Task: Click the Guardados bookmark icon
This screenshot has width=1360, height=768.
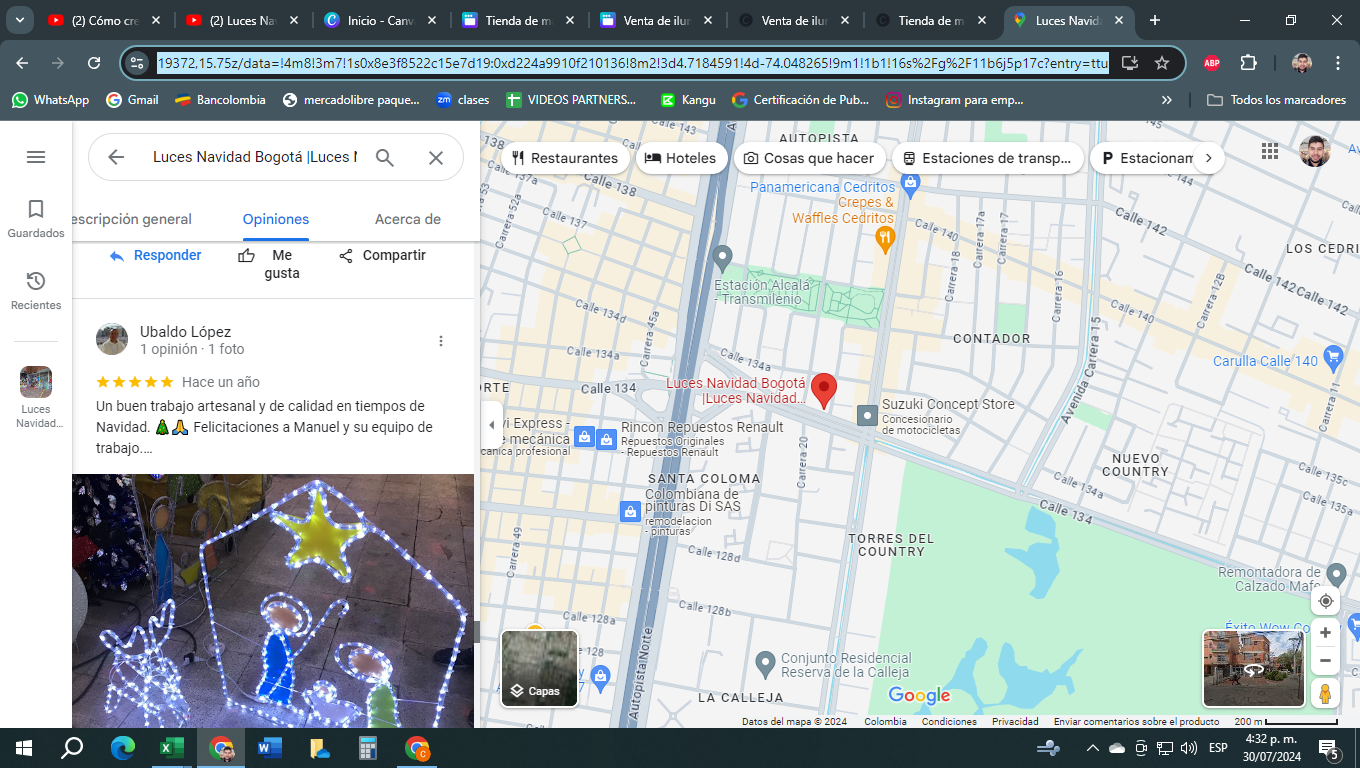Action: click(36, 209)
